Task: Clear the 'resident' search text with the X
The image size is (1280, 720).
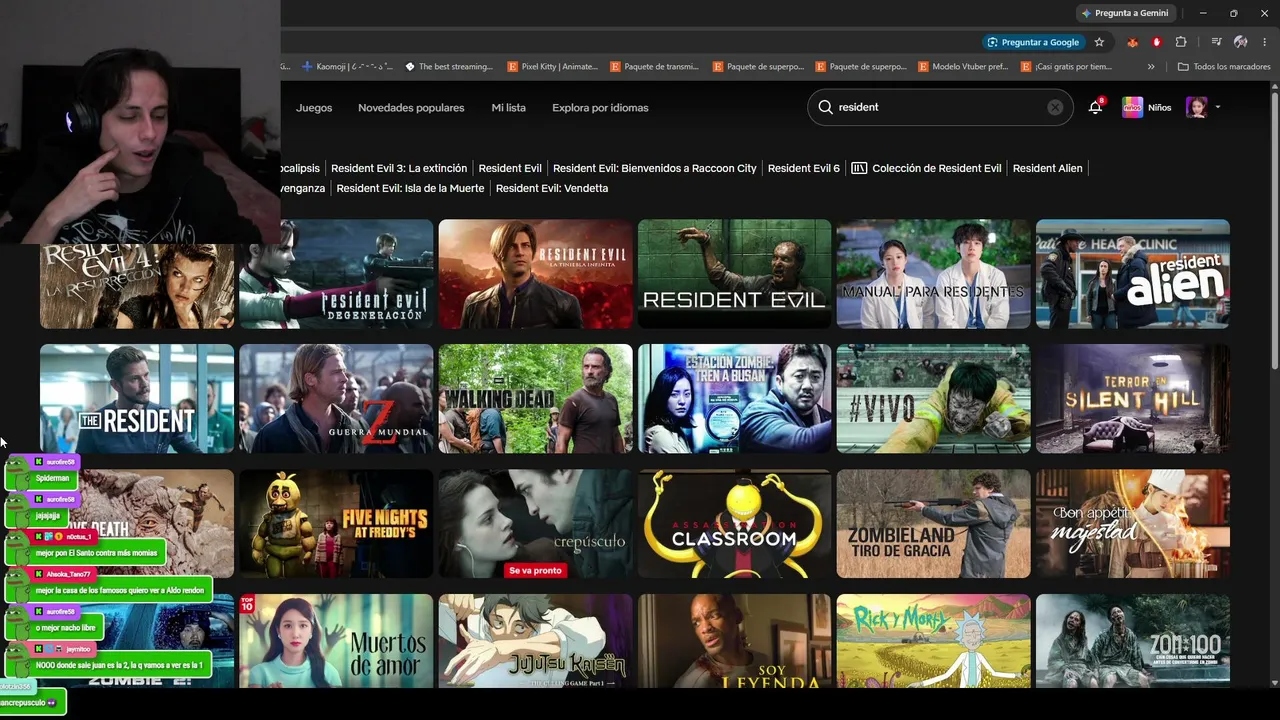Action: [x=1055, y=107]
